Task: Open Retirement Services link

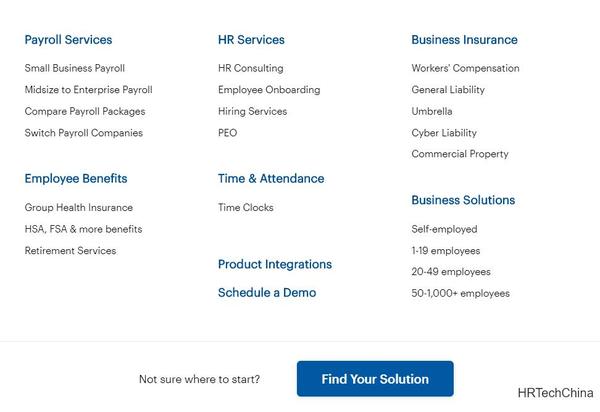Action: coord(70,251)
